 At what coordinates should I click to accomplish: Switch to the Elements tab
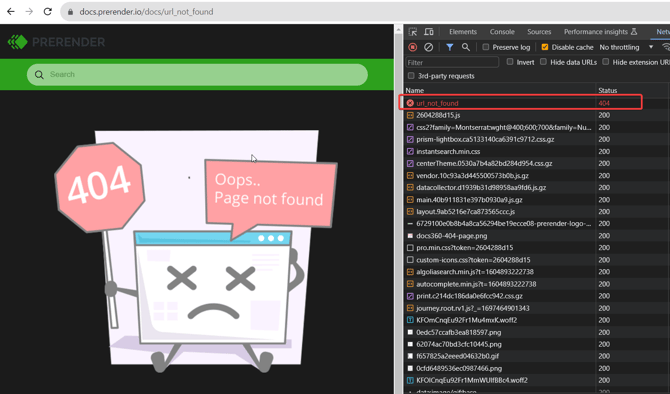pos(463,32)
